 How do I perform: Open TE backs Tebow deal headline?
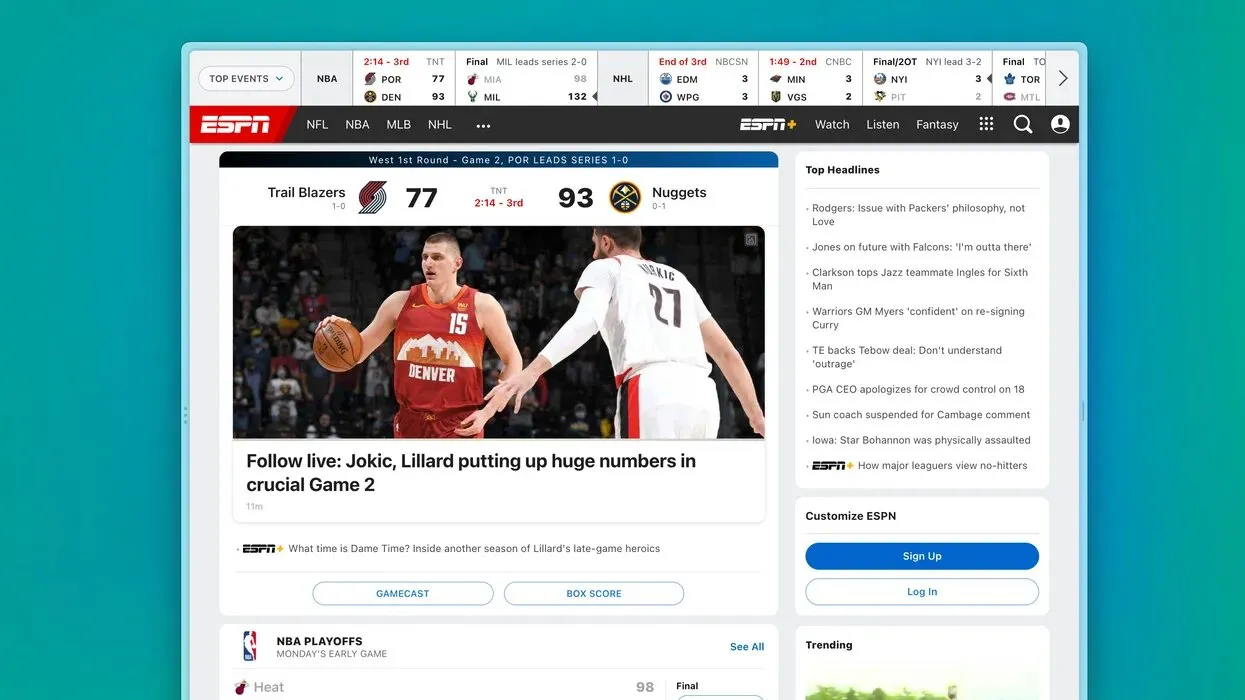pos(907,357)
